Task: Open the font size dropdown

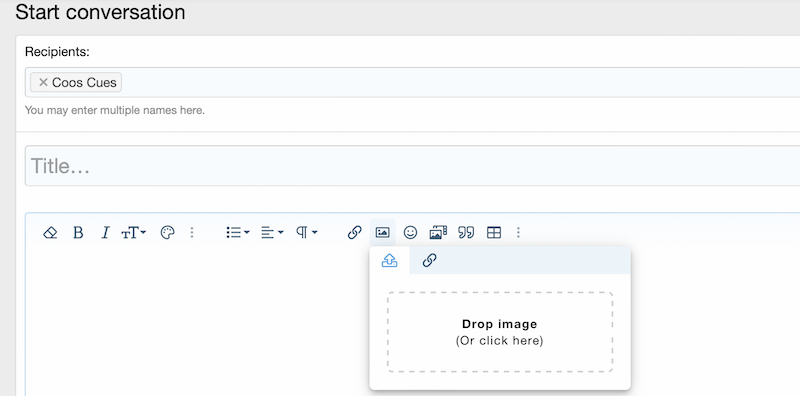Action: (134, 233)
